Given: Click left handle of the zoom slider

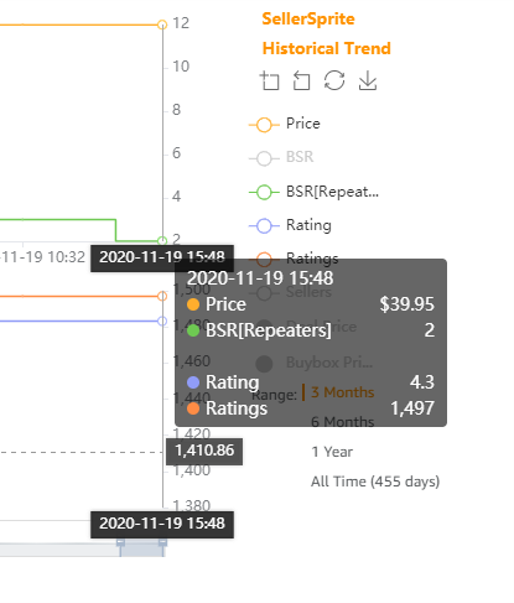Looking at the screenshot, I should 120,543.
